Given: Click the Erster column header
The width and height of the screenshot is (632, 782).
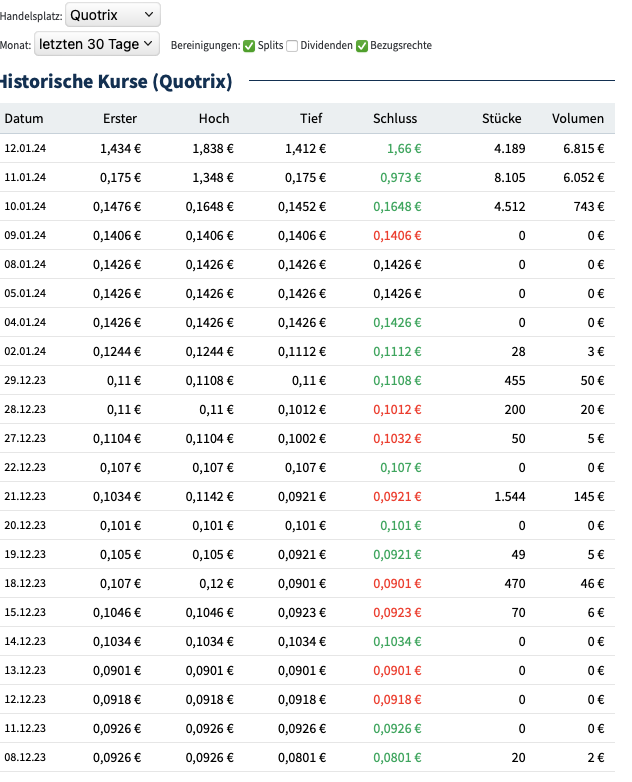Looking at the screenshot, I should tap(120, 118).
